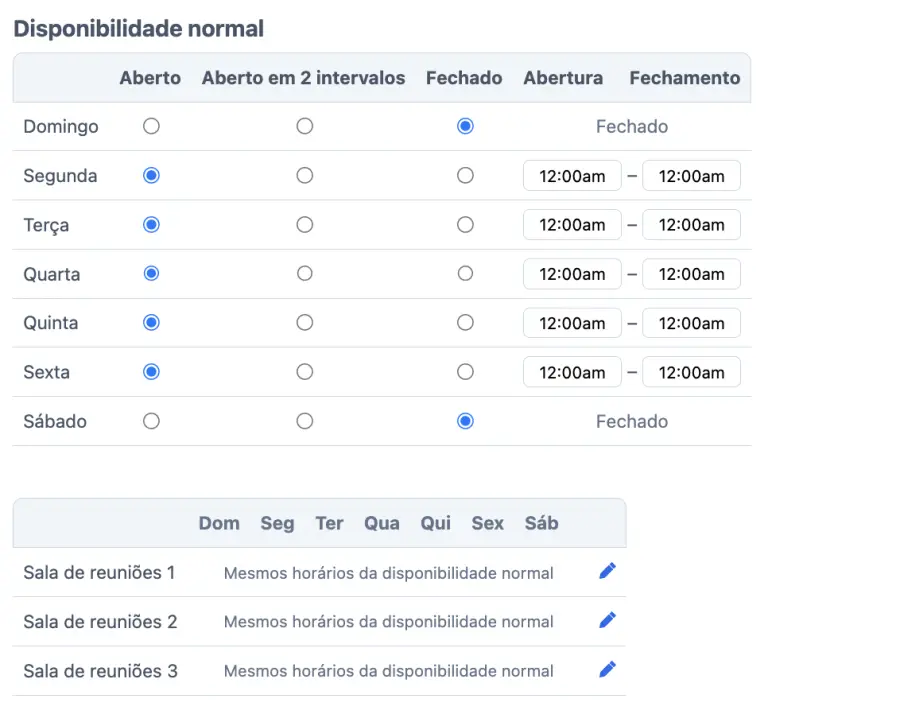The width and height of the screenshot is (900, 714).
Task: Edit Sala de reuniões 3 schedule
Action: [607, 670]
